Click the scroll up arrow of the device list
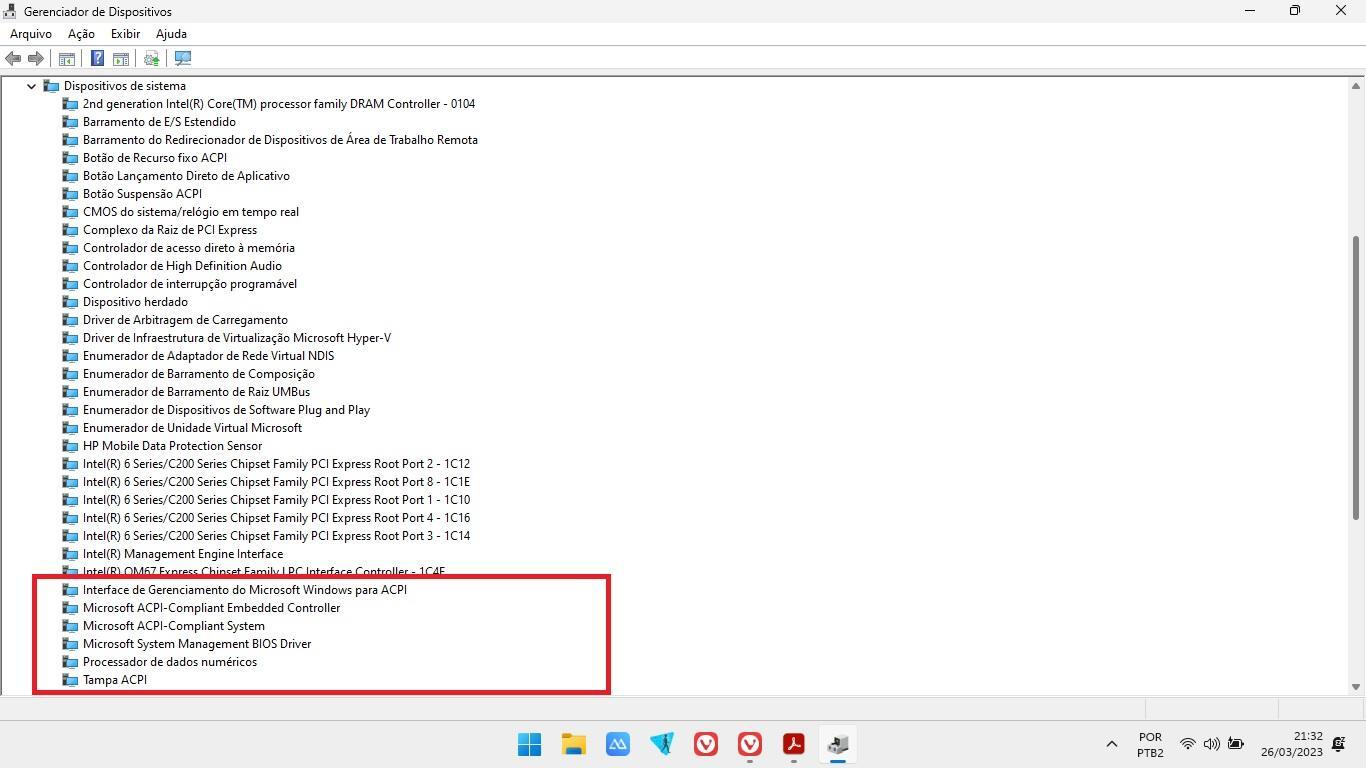The image size is (1366, 768). pyautogui.click(x=1357, y=85)
